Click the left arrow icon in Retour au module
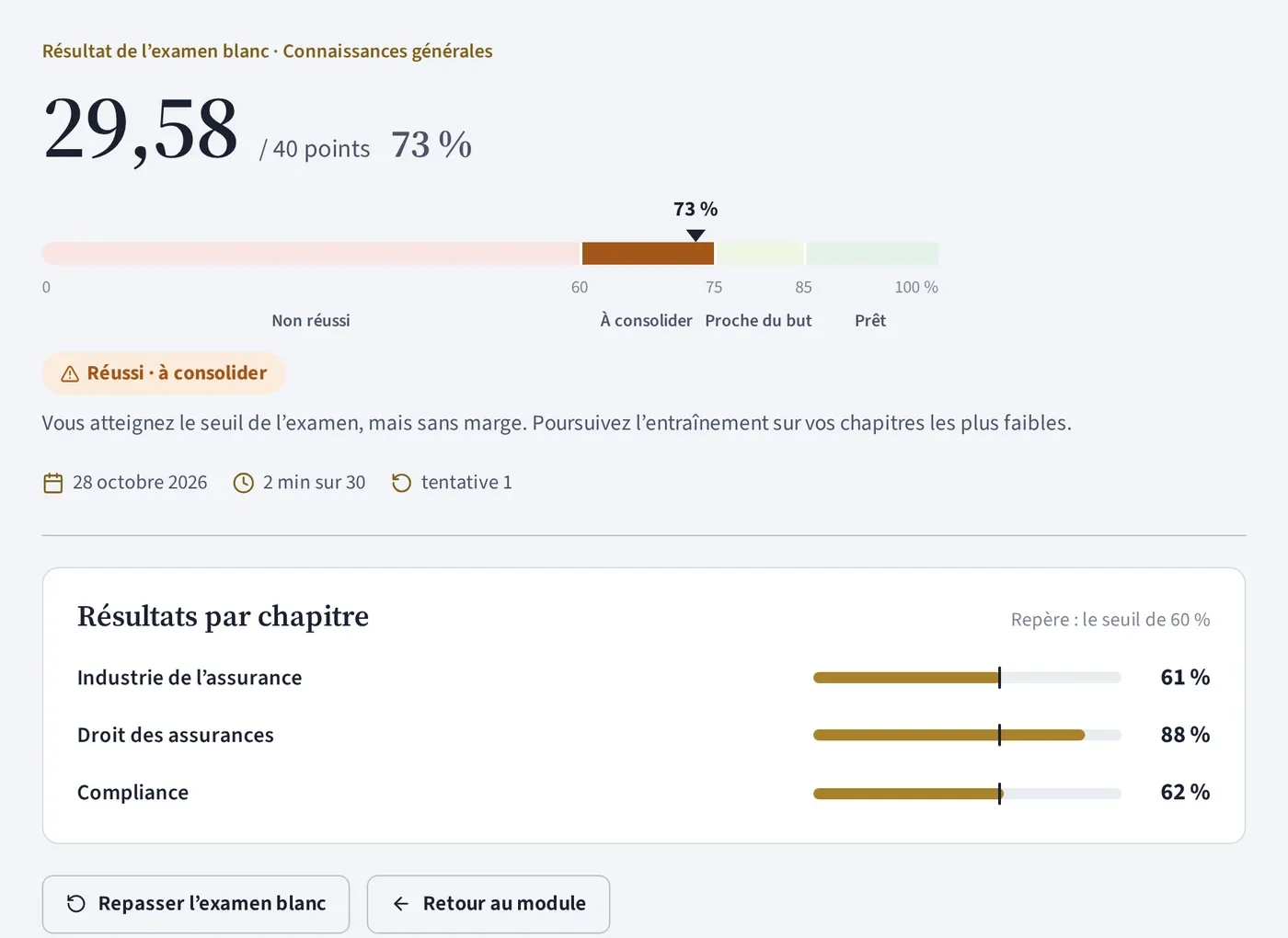 click(x=401, y=904)
